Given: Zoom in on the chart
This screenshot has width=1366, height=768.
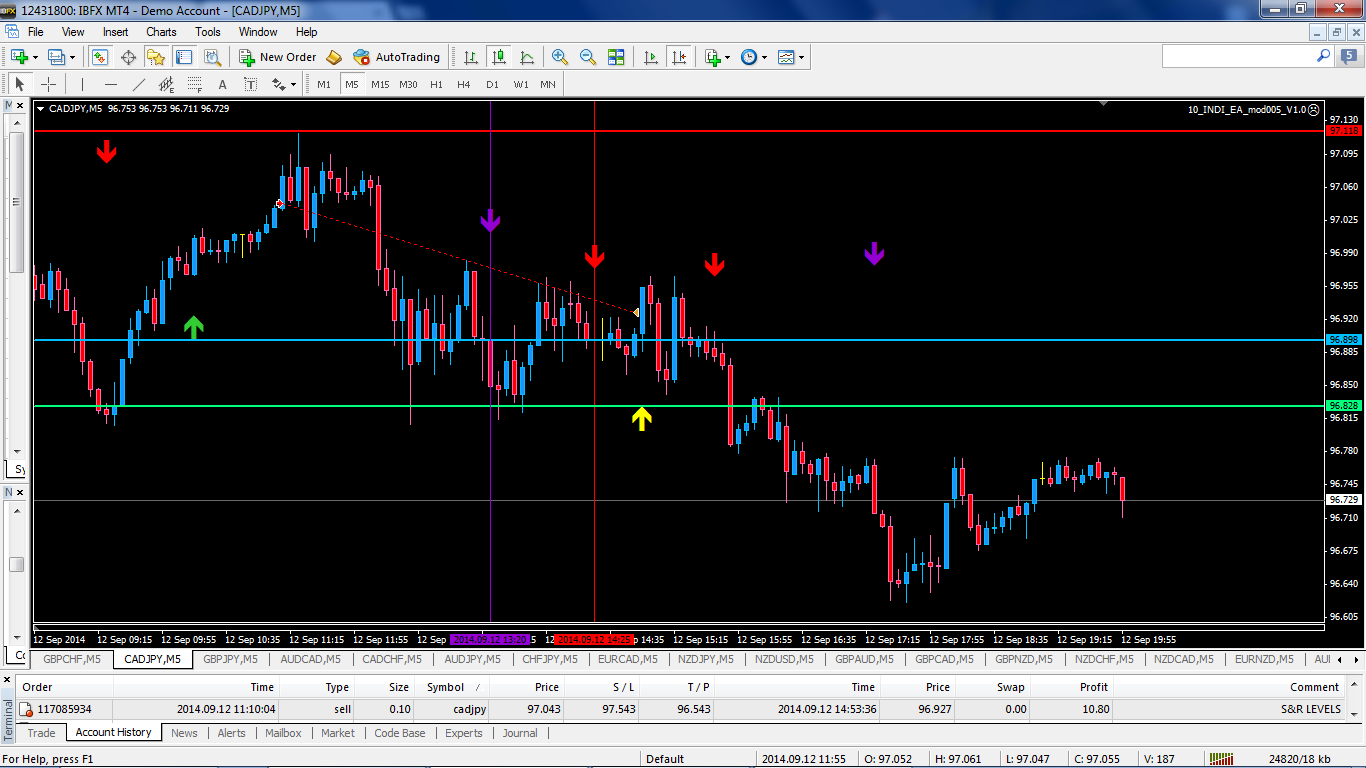Looking at the screenshot, I should 560,57.
